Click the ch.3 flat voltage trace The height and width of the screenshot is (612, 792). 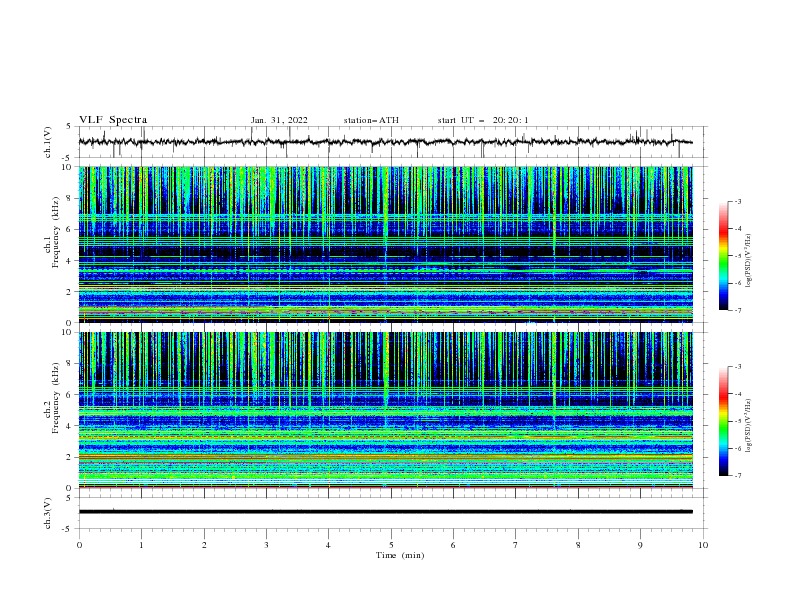386,512
